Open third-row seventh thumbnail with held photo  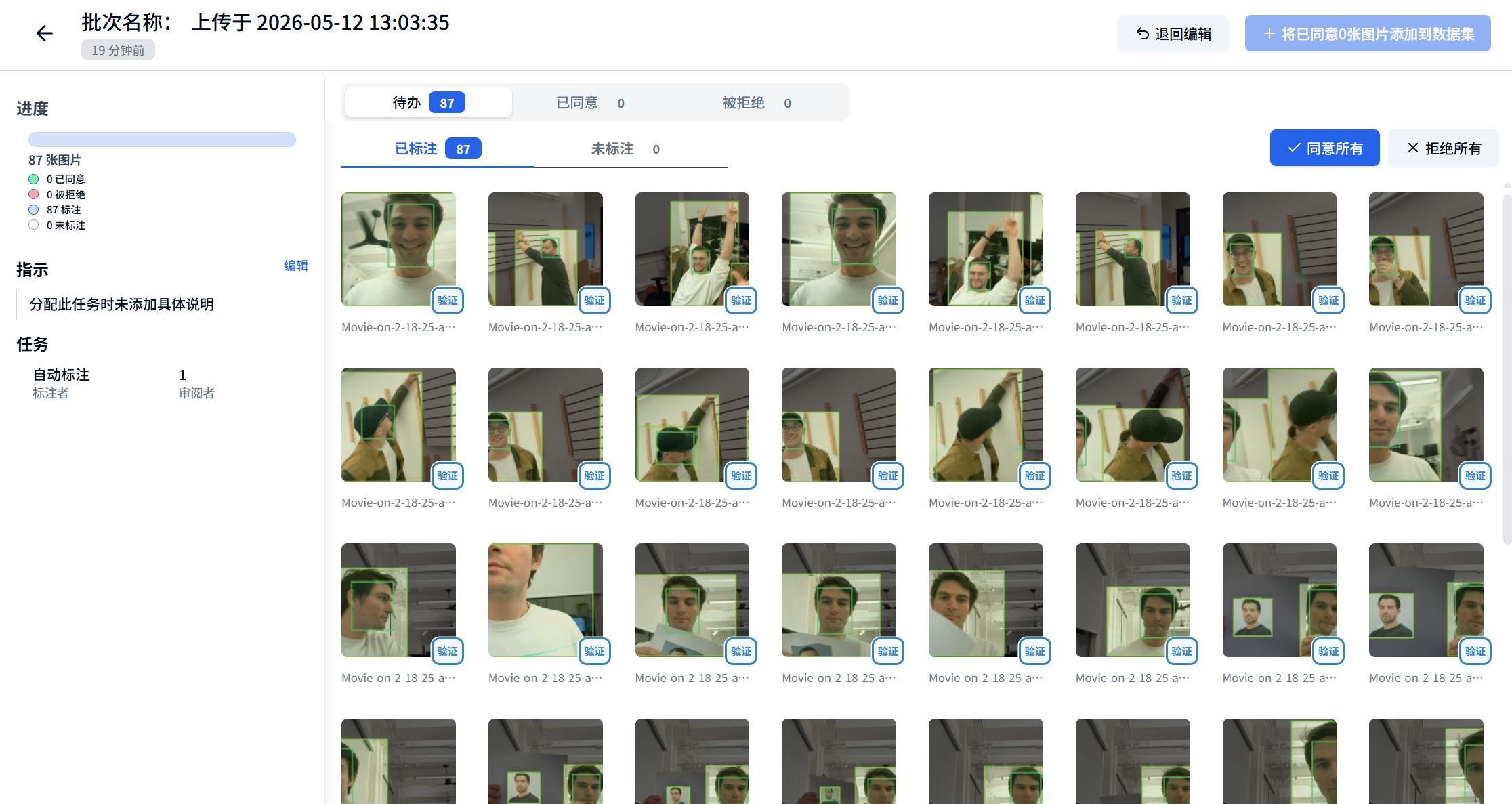click(x=1280, y=600)
